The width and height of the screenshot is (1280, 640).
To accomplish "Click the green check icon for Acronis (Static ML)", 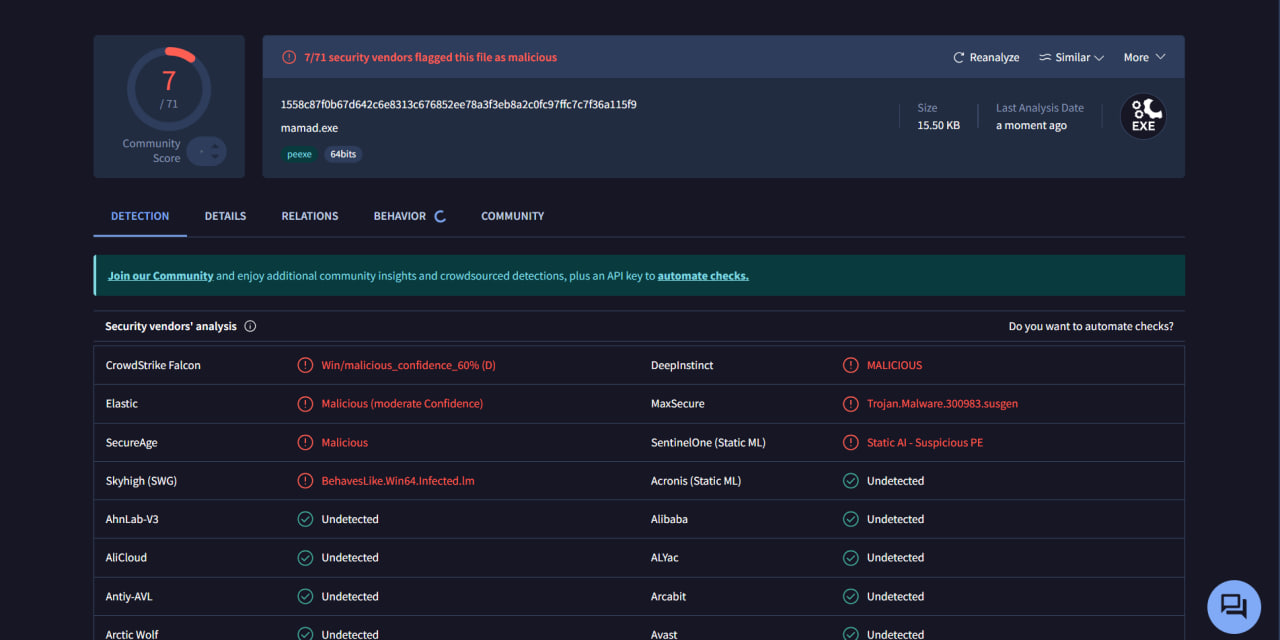I will pos(851,481).
